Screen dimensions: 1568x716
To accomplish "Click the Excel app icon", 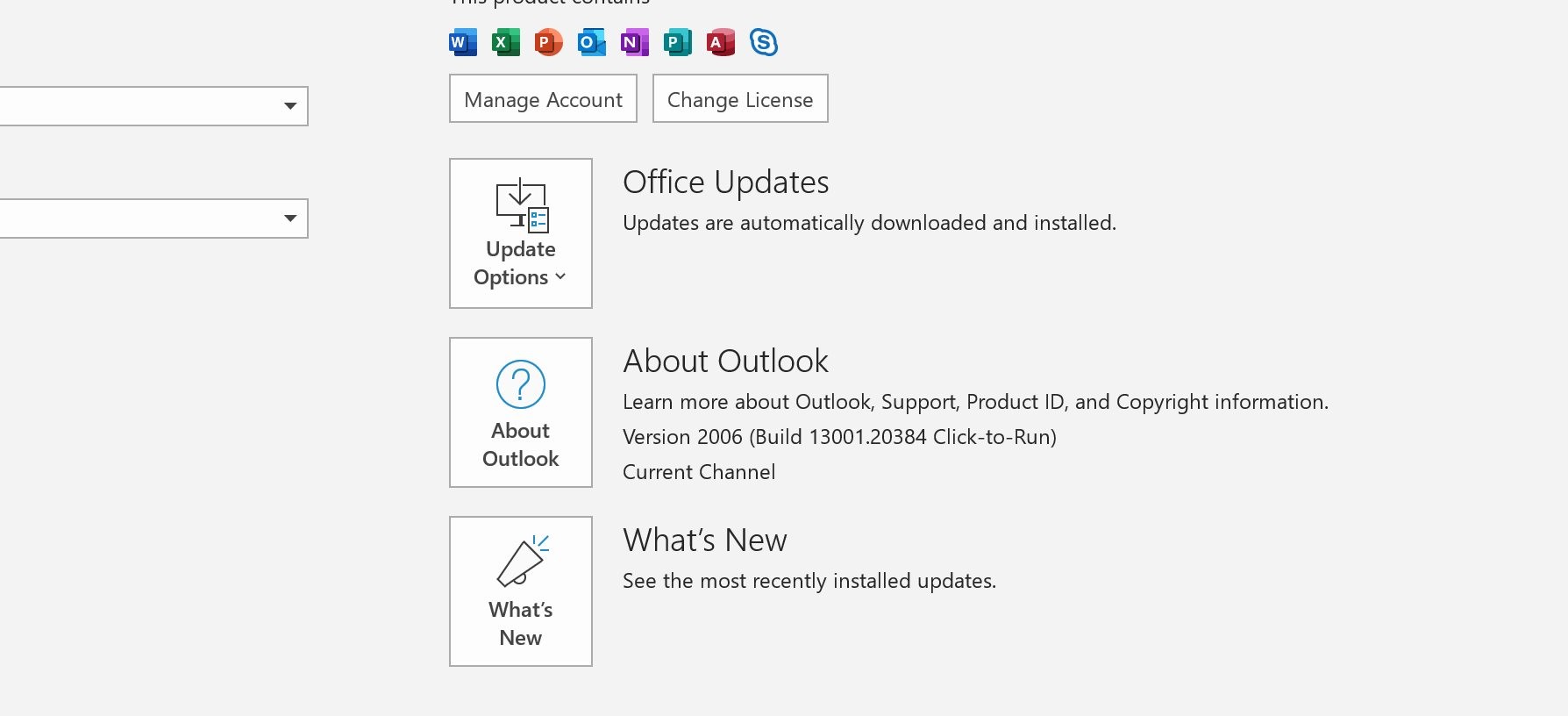I will (x=505, y=42).
